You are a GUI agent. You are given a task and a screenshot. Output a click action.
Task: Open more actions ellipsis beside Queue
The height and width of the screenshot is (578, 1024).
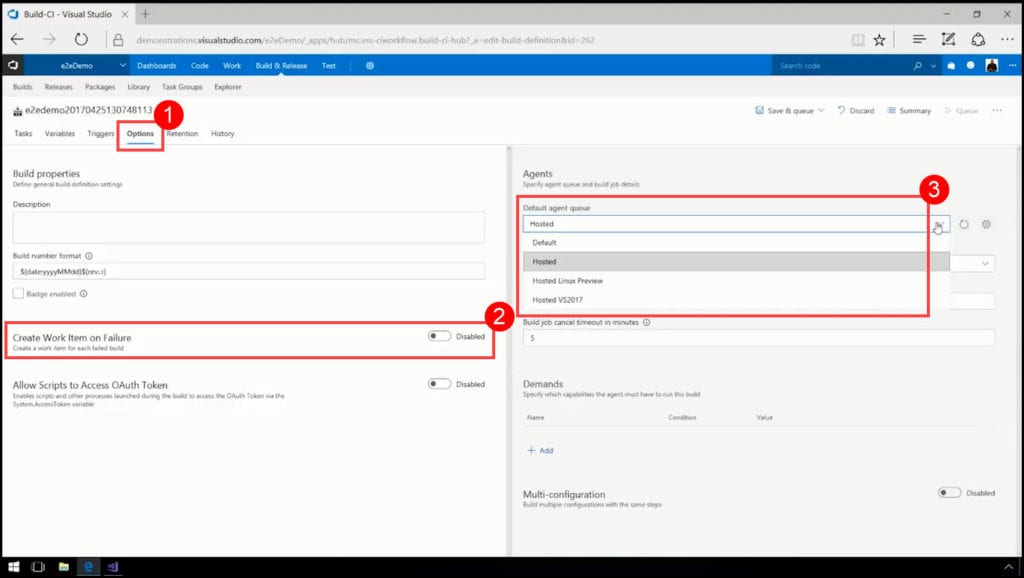(997, 110)
